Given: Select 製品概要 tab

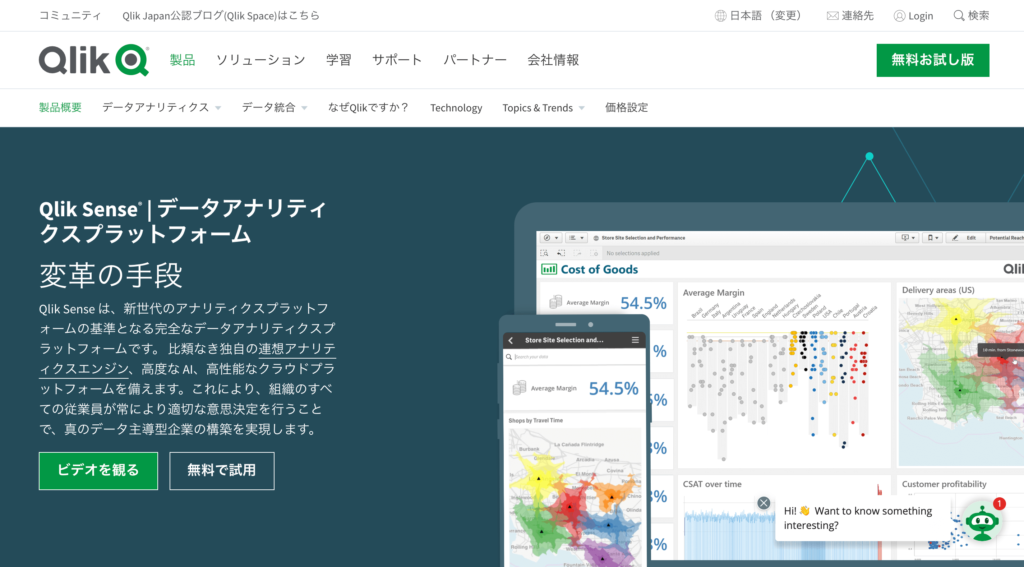Looking at the screenshot, I should (60, 108).
